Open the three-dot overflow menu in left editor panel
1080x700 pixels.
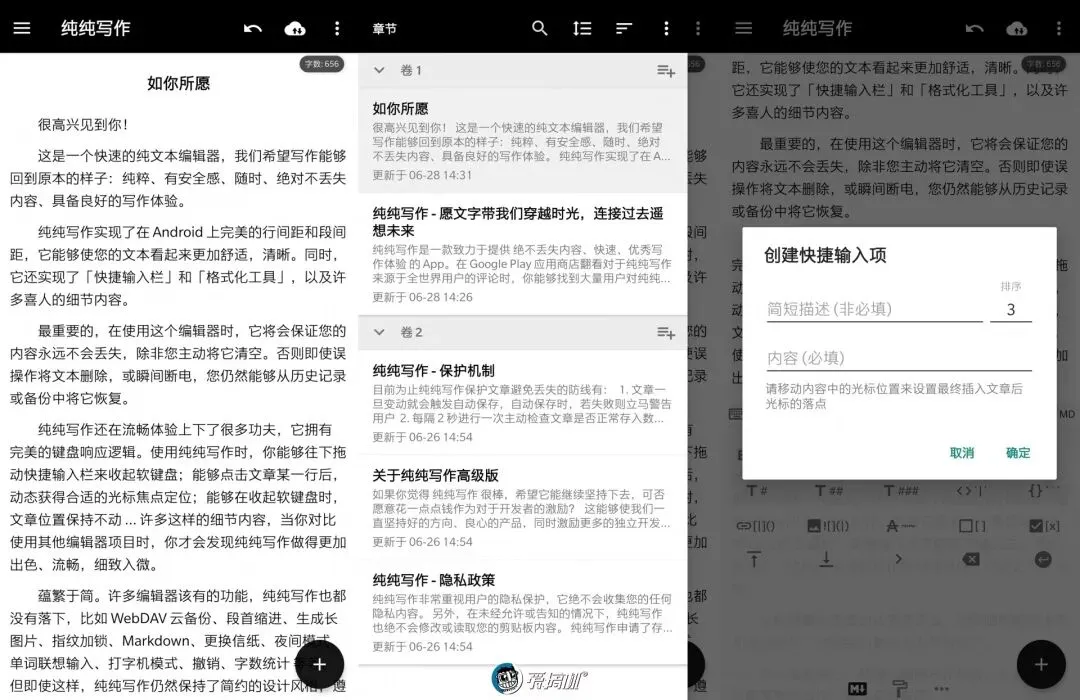click(x=337, y=28)
